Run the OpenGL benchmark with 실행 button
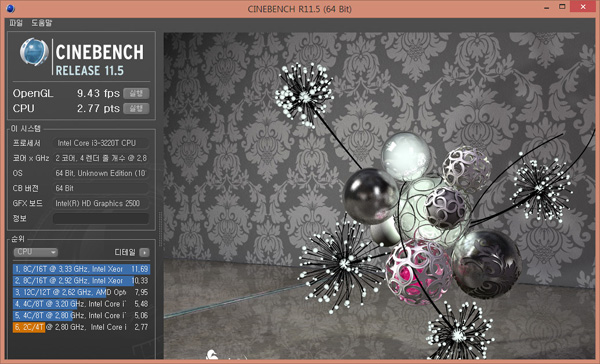 pyautogui.click(x=136, y=93)
